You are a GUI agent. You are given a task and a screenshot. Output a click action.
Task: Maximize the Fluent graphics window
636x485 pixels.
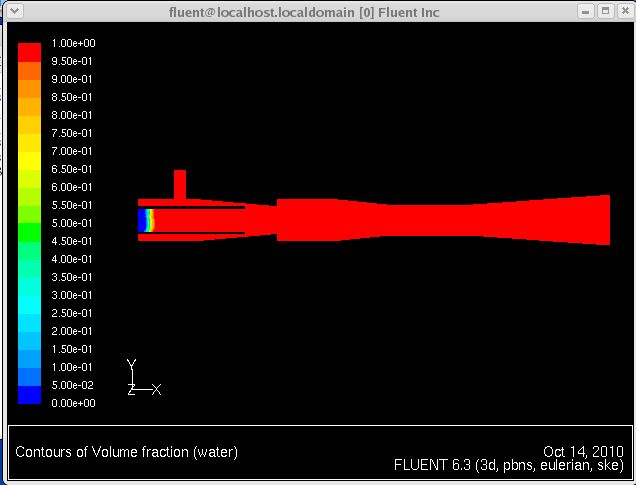[605, 12]
